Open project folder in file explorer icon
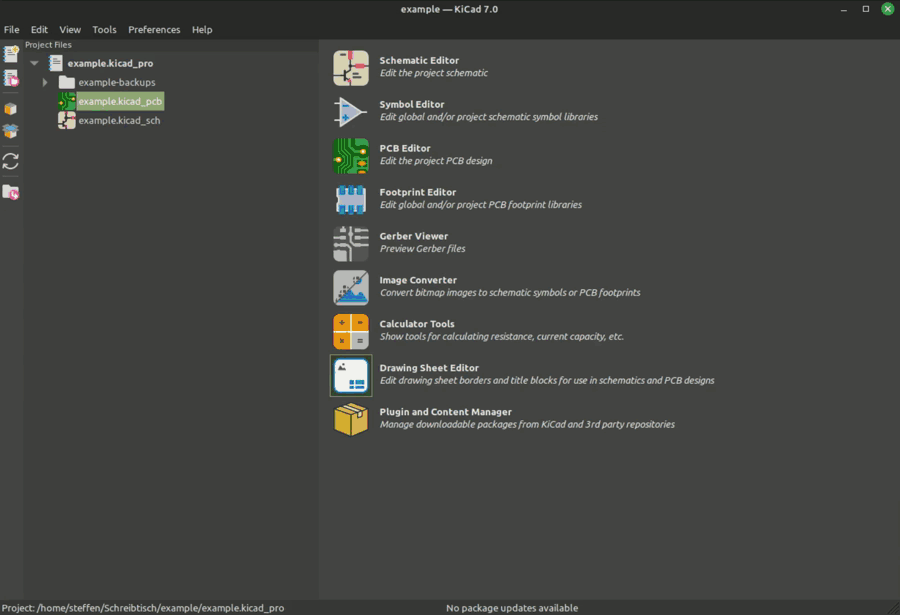 tap(11, 192)
